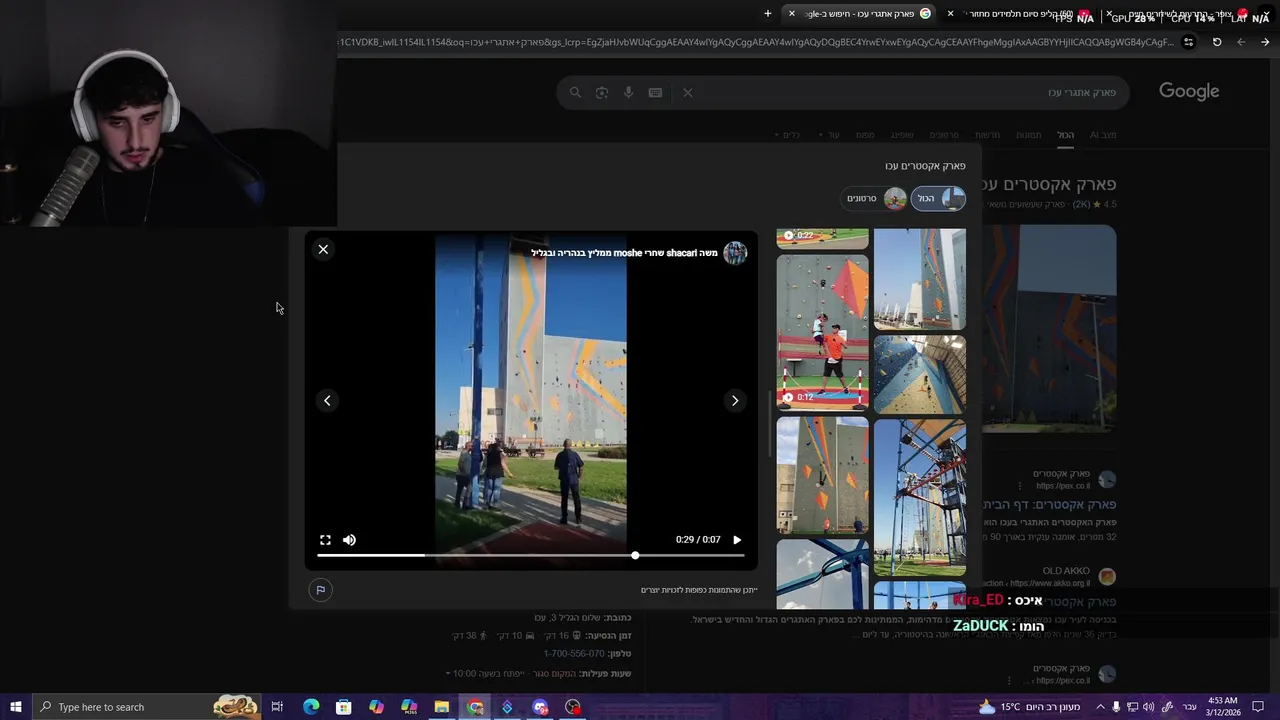Play the paused video

[x=737, y=540]
